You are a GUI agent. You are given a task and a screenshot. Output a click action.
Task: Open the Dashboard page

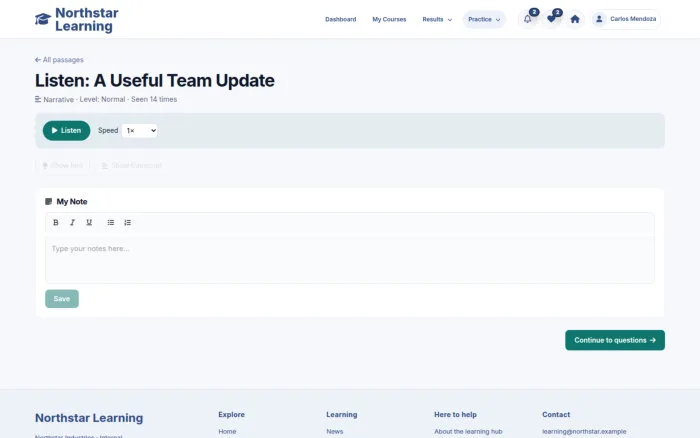[341, 19]
